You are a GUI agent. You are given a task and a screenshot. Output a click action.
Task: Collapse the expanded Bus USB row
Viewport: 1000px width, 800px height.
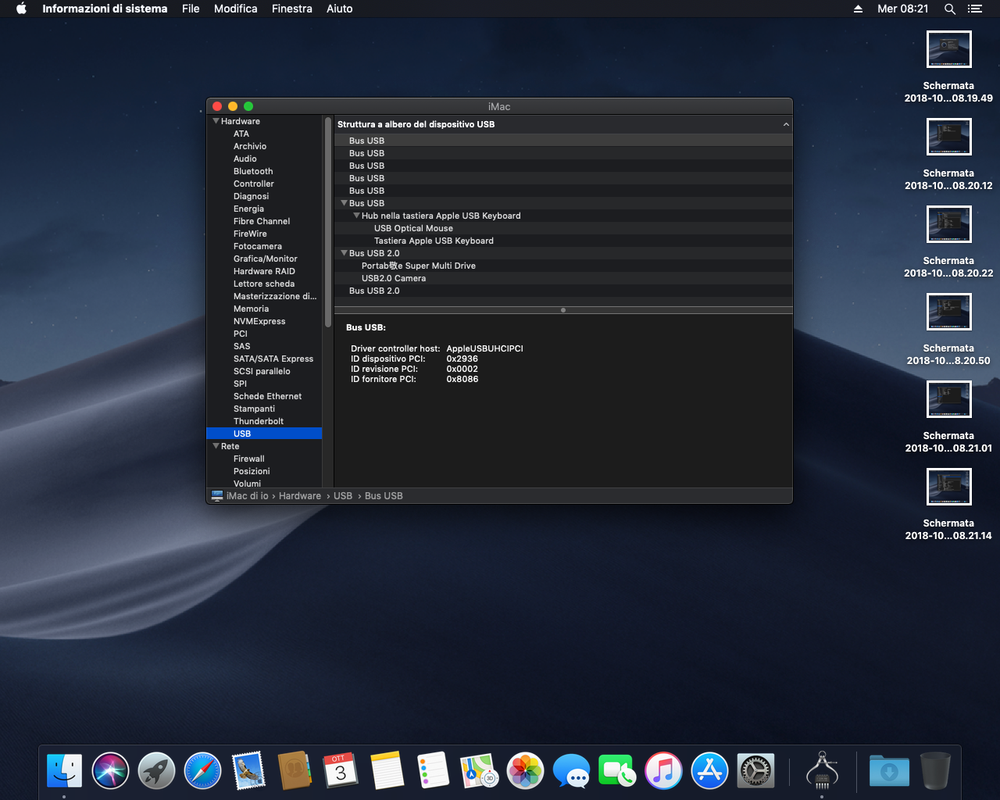point(344,203)
